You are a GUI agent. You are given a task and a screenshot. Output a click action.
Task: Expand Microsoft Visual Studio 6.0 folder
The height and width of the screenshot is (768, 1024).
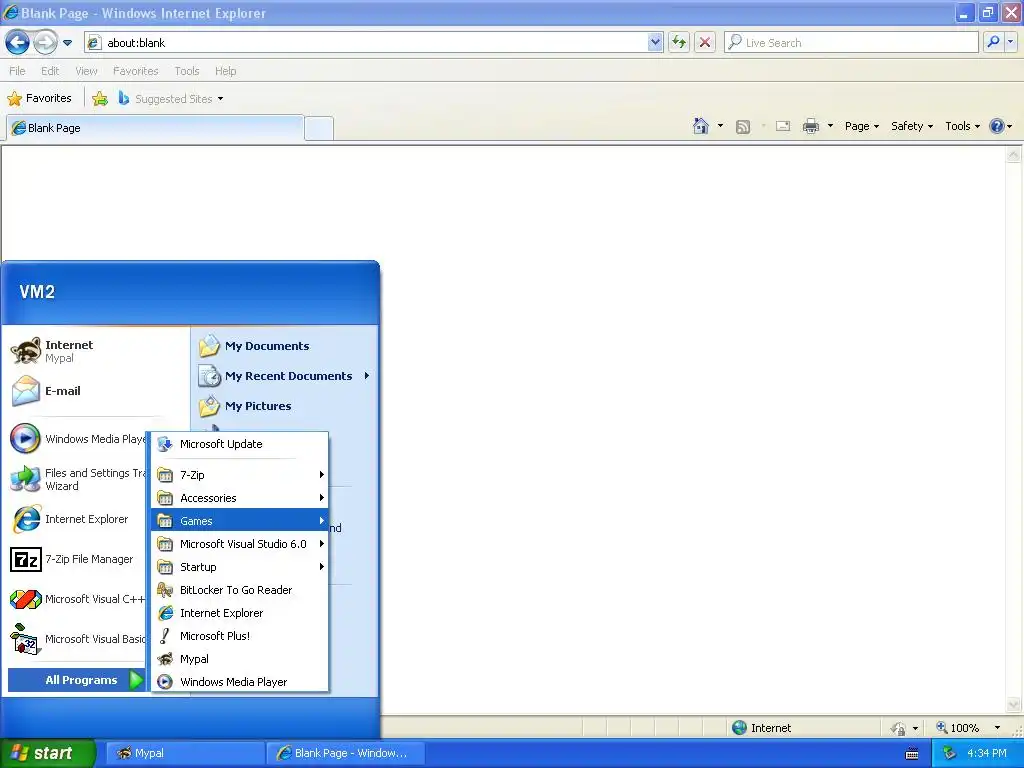click(x=240, y=544)
